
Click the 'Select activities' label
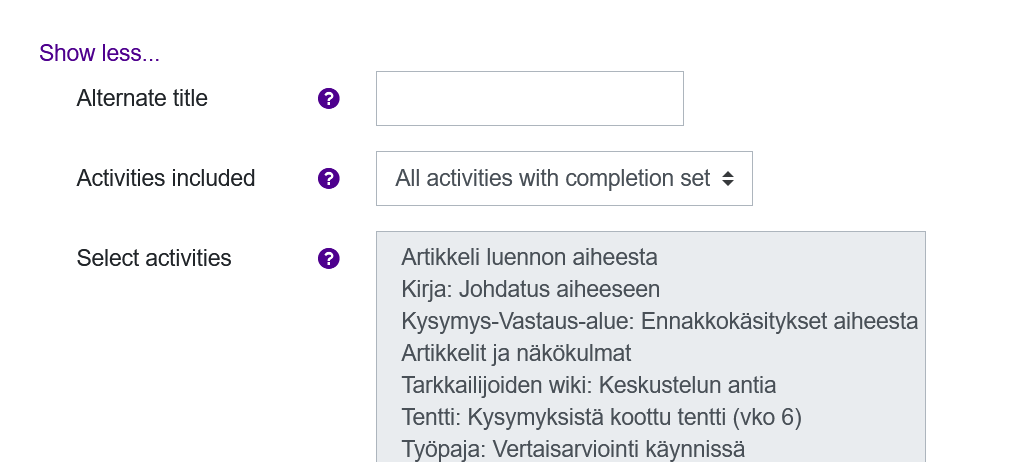click(154, 258)
